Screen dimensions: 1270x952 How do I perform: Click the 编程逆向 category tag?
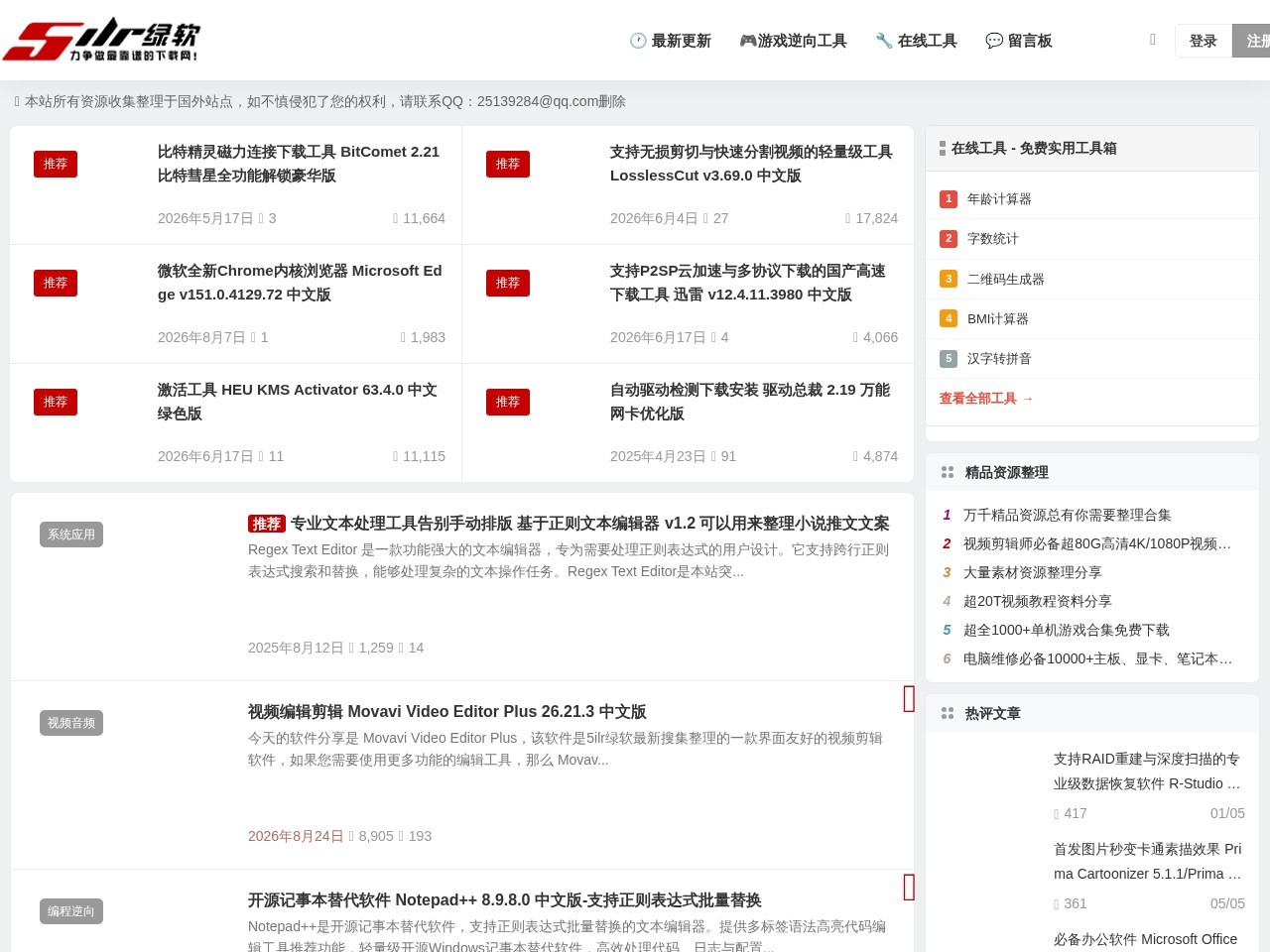(x=71, y=911)
